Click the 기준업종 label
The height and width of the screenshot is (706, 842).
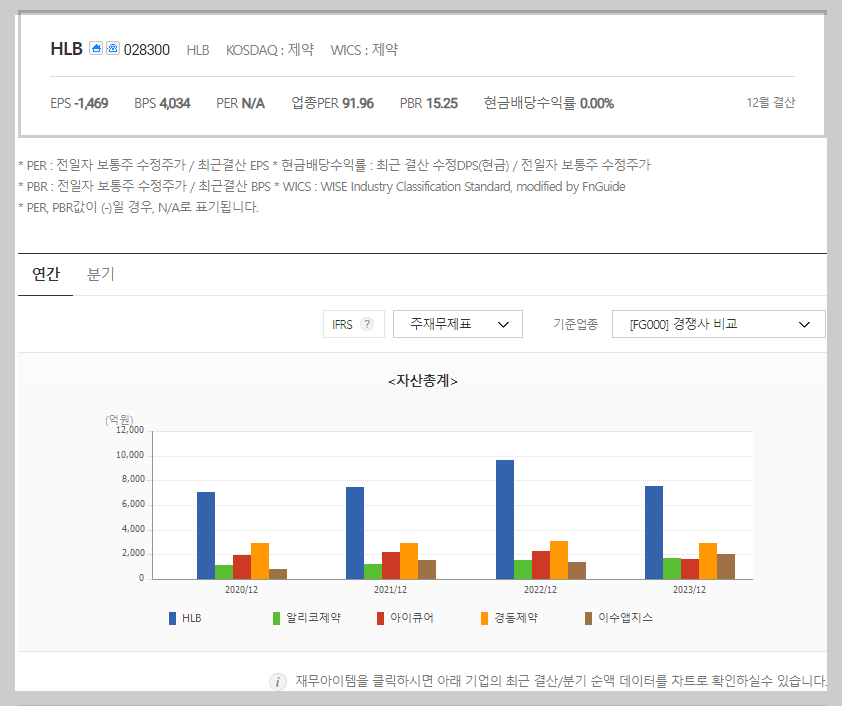coord(575,324)
